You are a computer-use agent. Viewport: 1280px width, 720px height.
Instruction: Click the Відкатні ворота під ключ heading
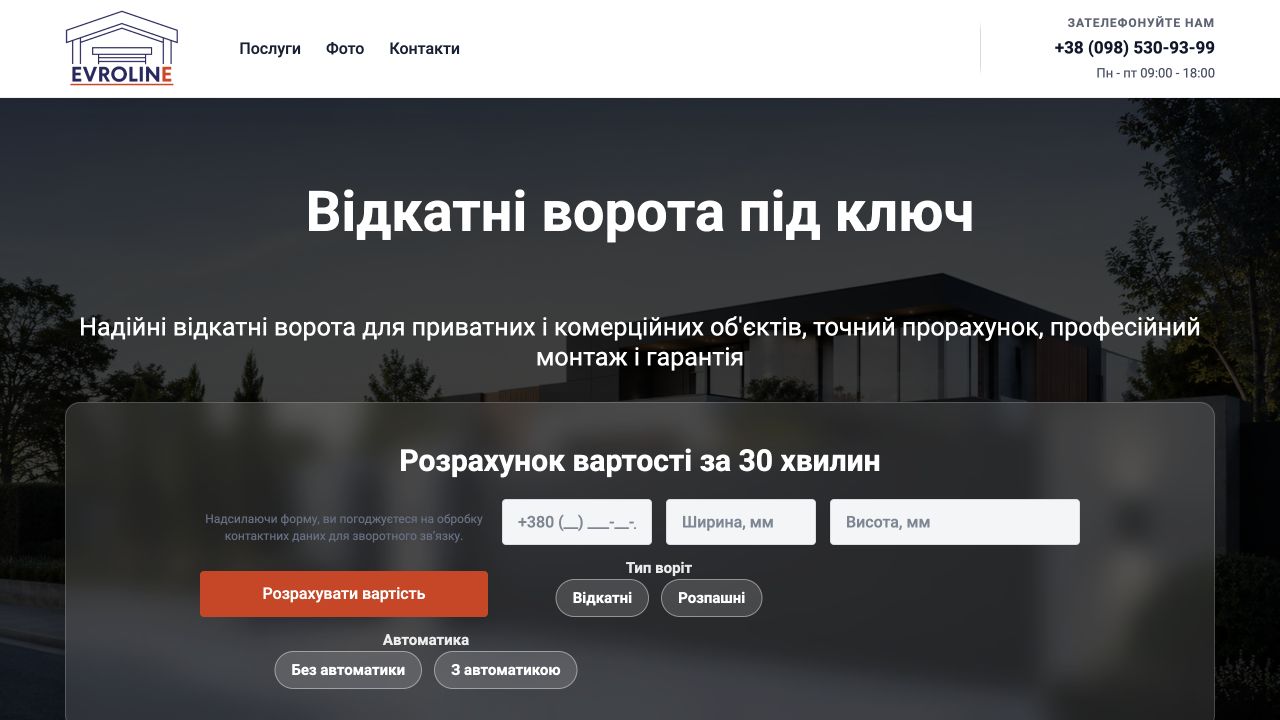tap(640, 212)
